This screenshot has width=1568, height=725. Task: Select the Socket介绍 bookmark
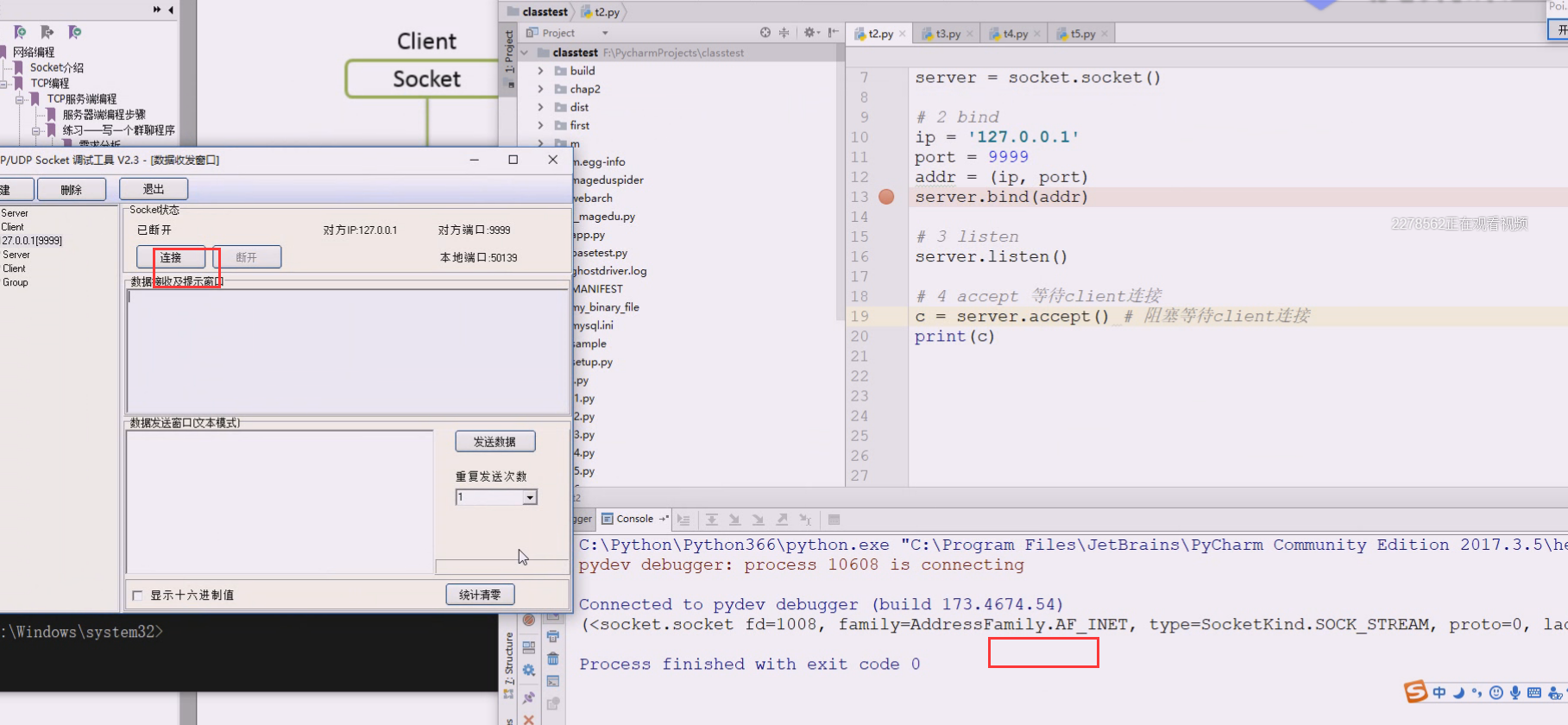tap(57, 67)
